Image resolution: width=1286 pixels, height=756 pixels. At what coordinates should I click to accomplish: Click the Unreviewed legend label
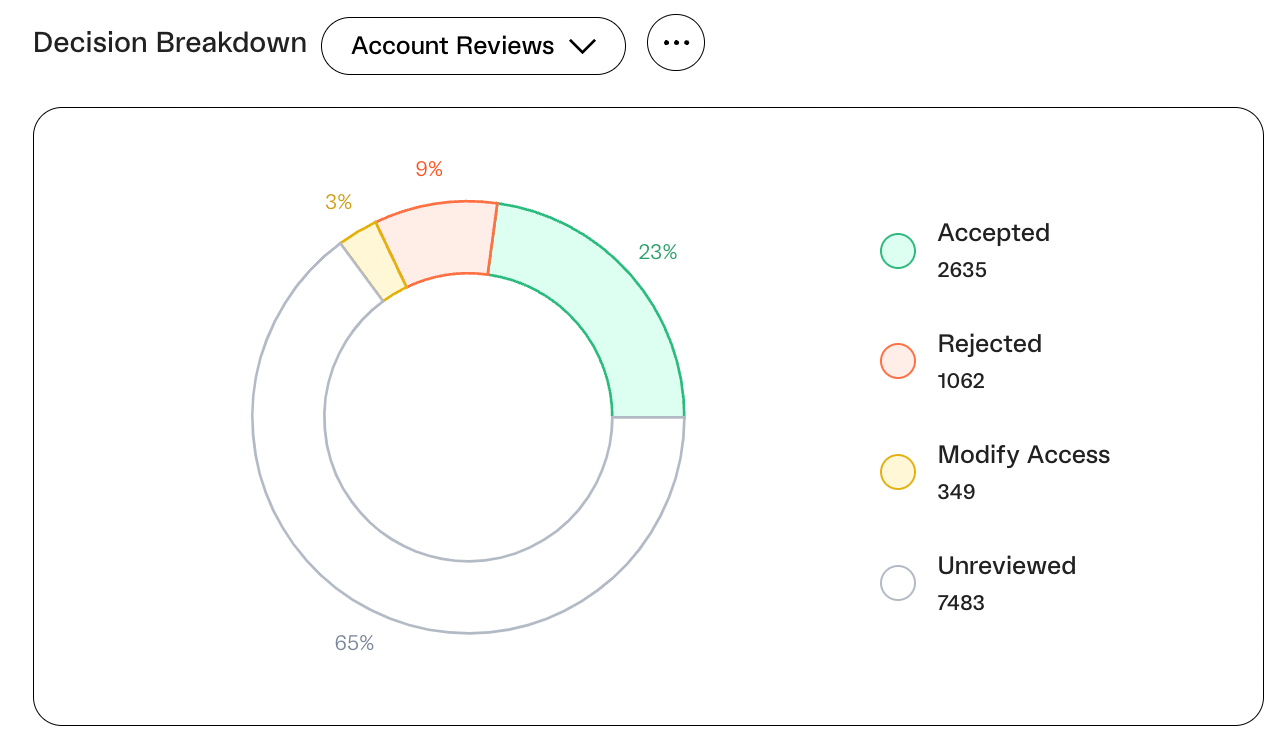(x=1006, y=566)
